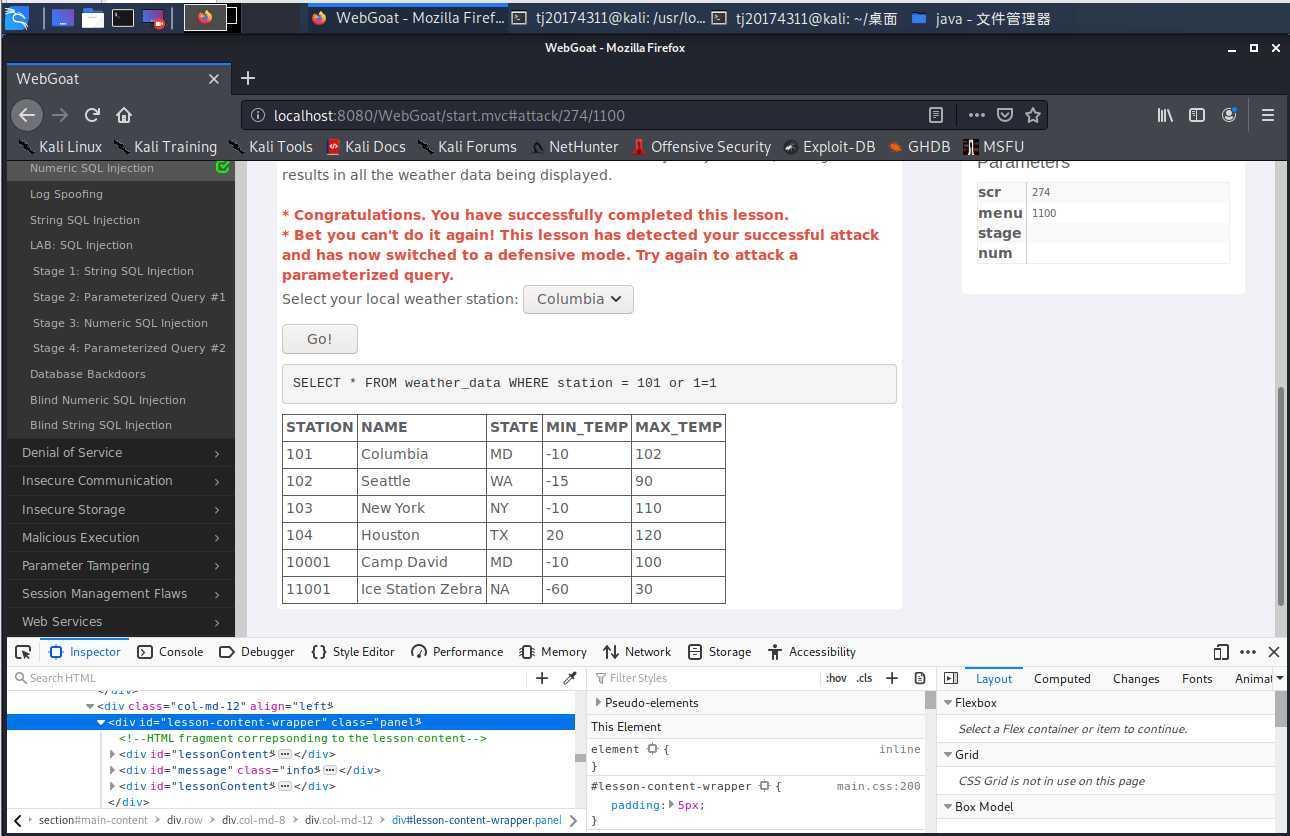
Task: Open Stage 3: Numeric SQL Injection
Action: [120, 323]
